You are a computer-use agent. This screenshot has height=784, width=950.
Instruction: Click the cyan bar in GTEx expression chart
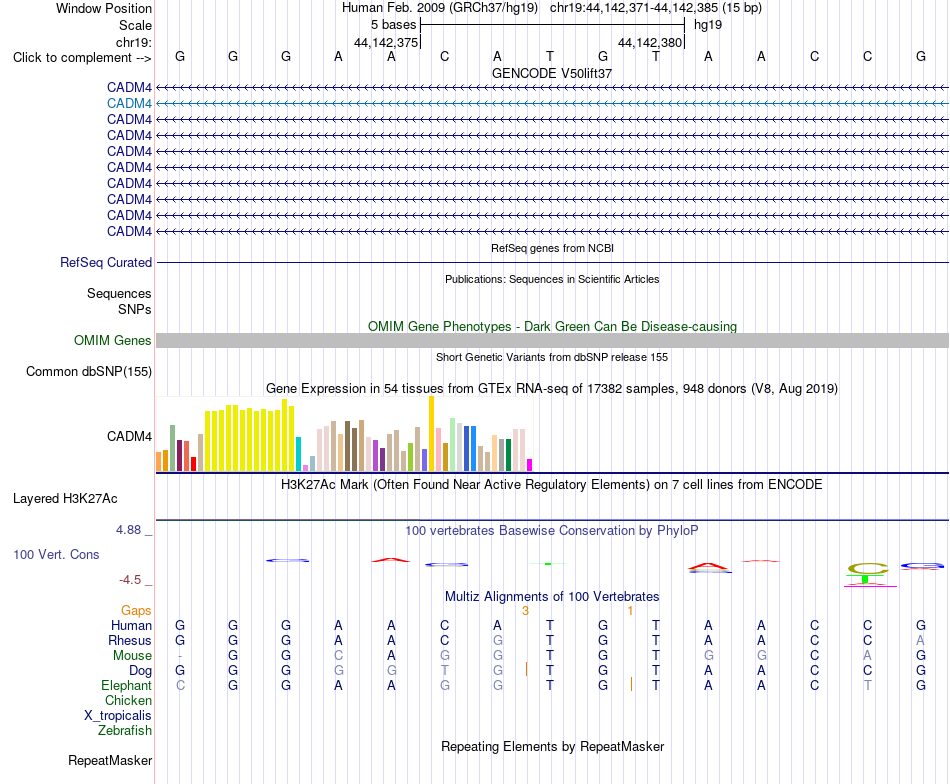[298, 454]
